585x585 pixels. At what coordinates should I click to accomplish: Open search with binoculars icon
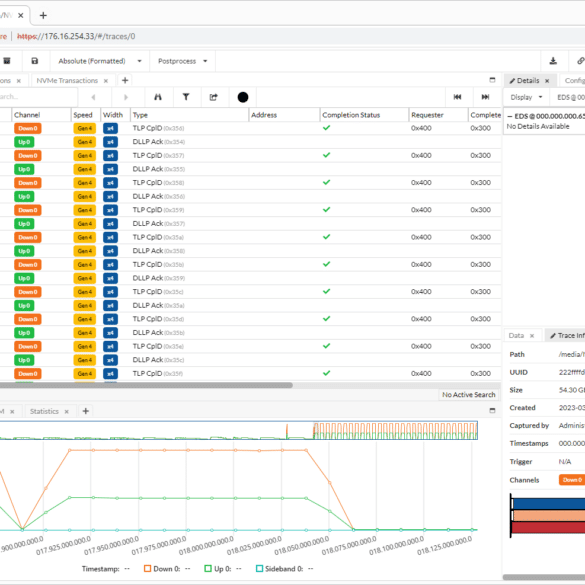[x=158, y=97]
